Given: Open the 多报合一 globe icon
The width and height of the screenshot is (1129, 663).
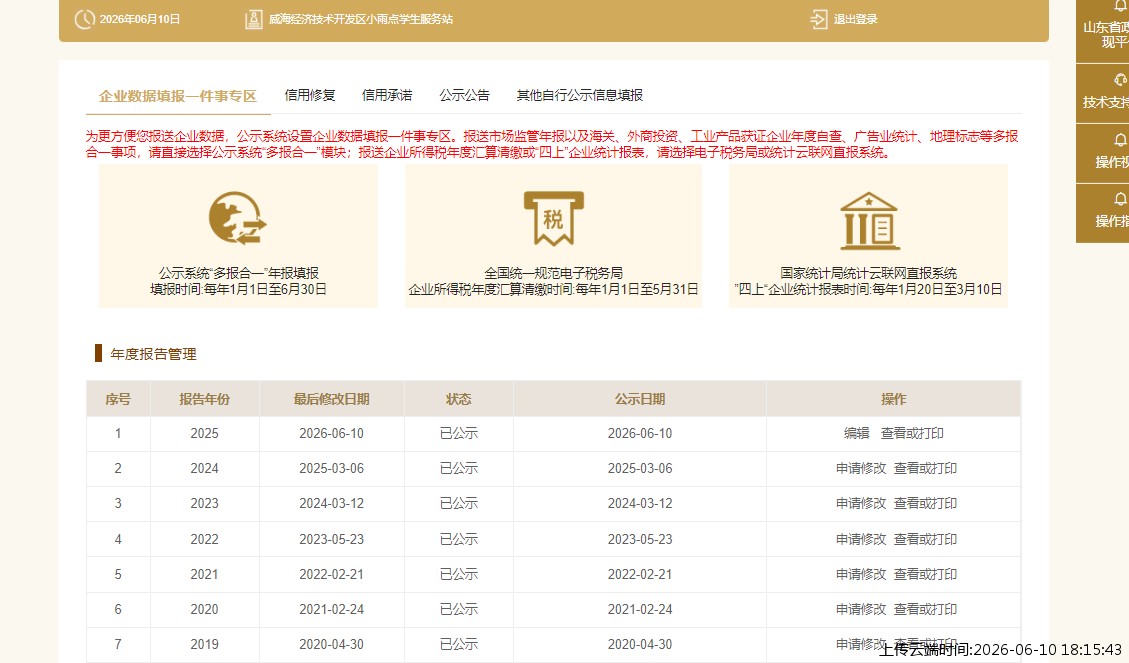Looking at the screenshot, I should tap(238, 218).
